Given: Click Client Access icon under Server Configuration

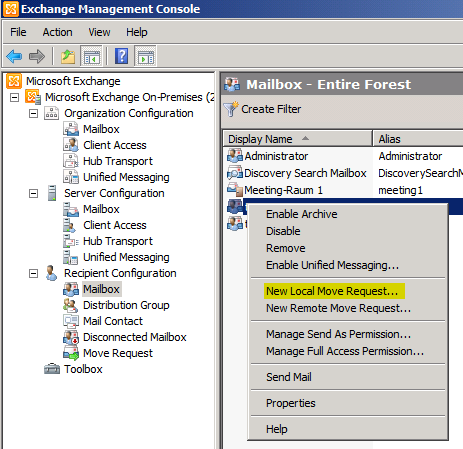Looking at the screenshot, I should coord(70,225).
